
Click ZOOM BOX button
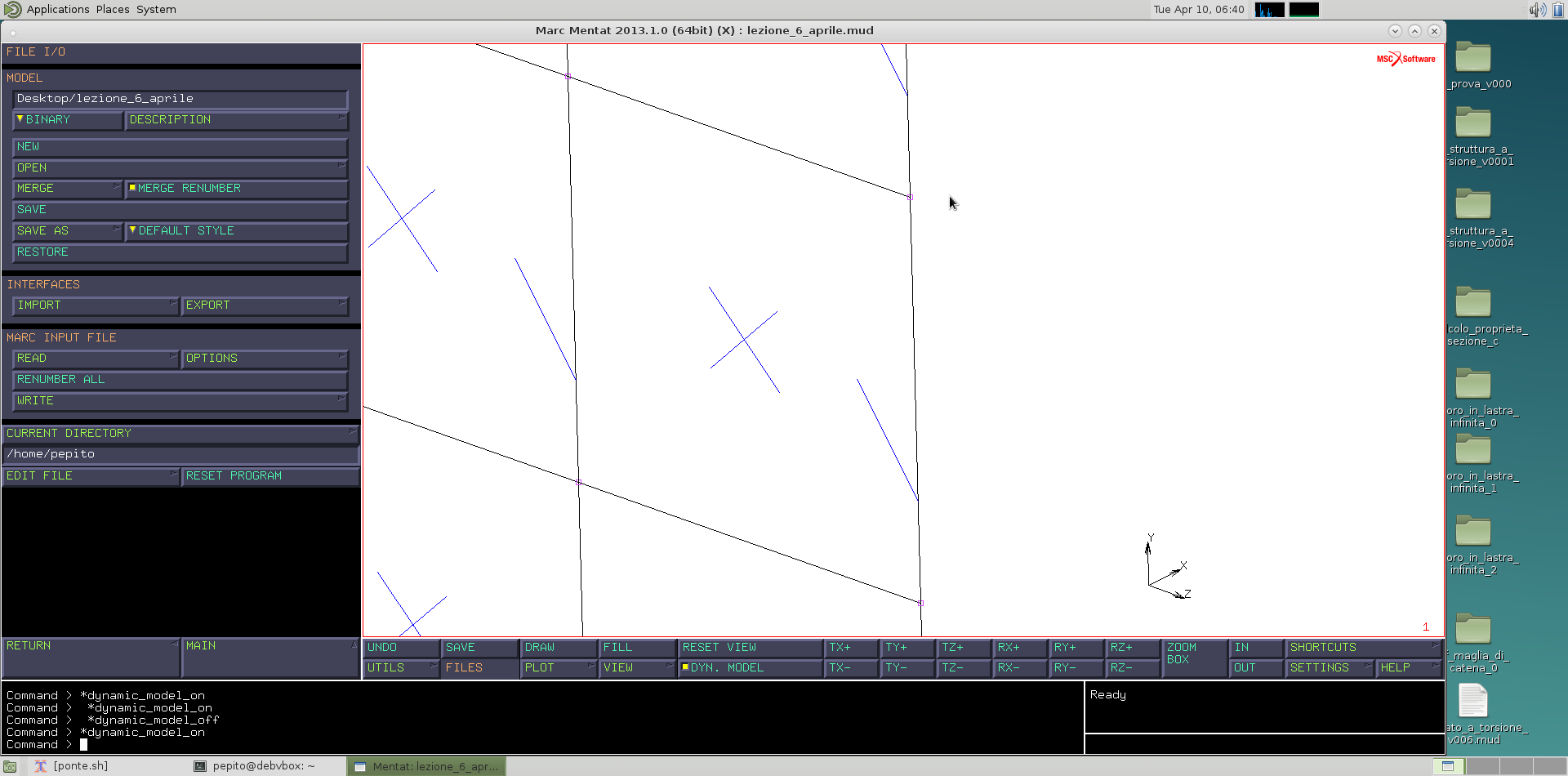(x=1195, y=658)
